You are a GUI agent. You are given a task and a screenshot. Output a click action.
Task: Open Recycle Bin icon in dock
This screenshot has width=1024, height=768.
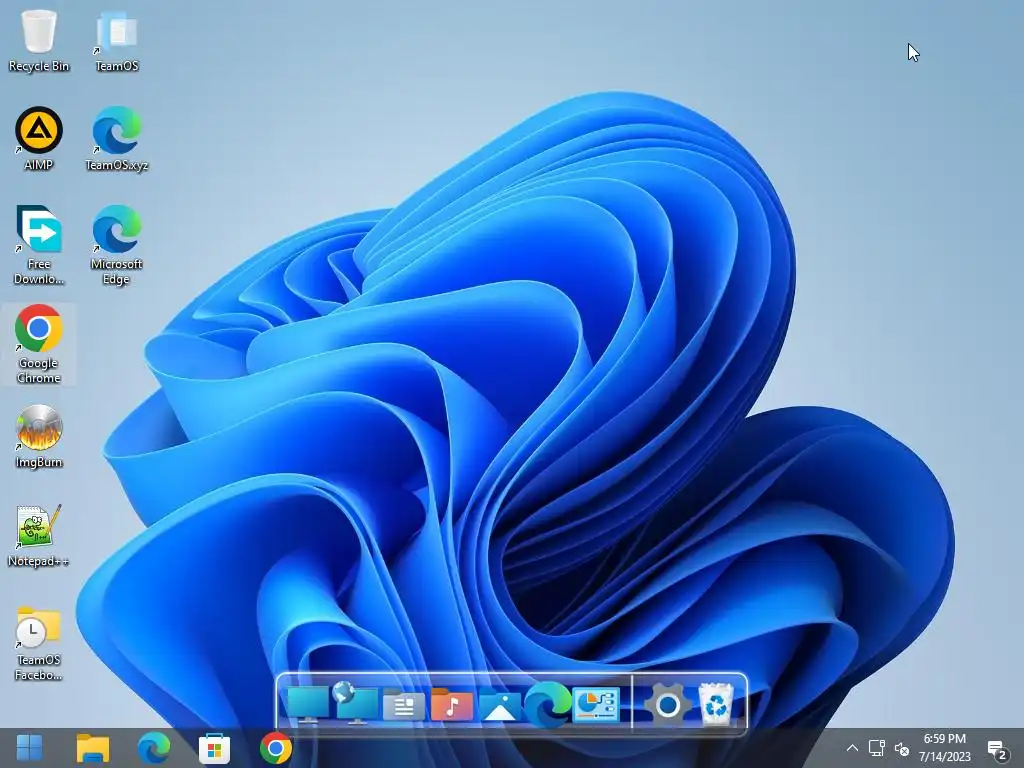pyautogui.click(x=716, y=704)
